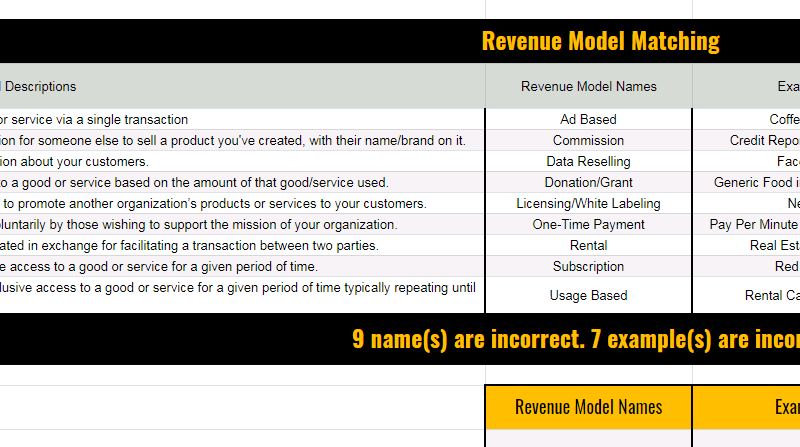Click the 'facilitating a transaction' description cell
800x447 pixels.
coord(242,245)
